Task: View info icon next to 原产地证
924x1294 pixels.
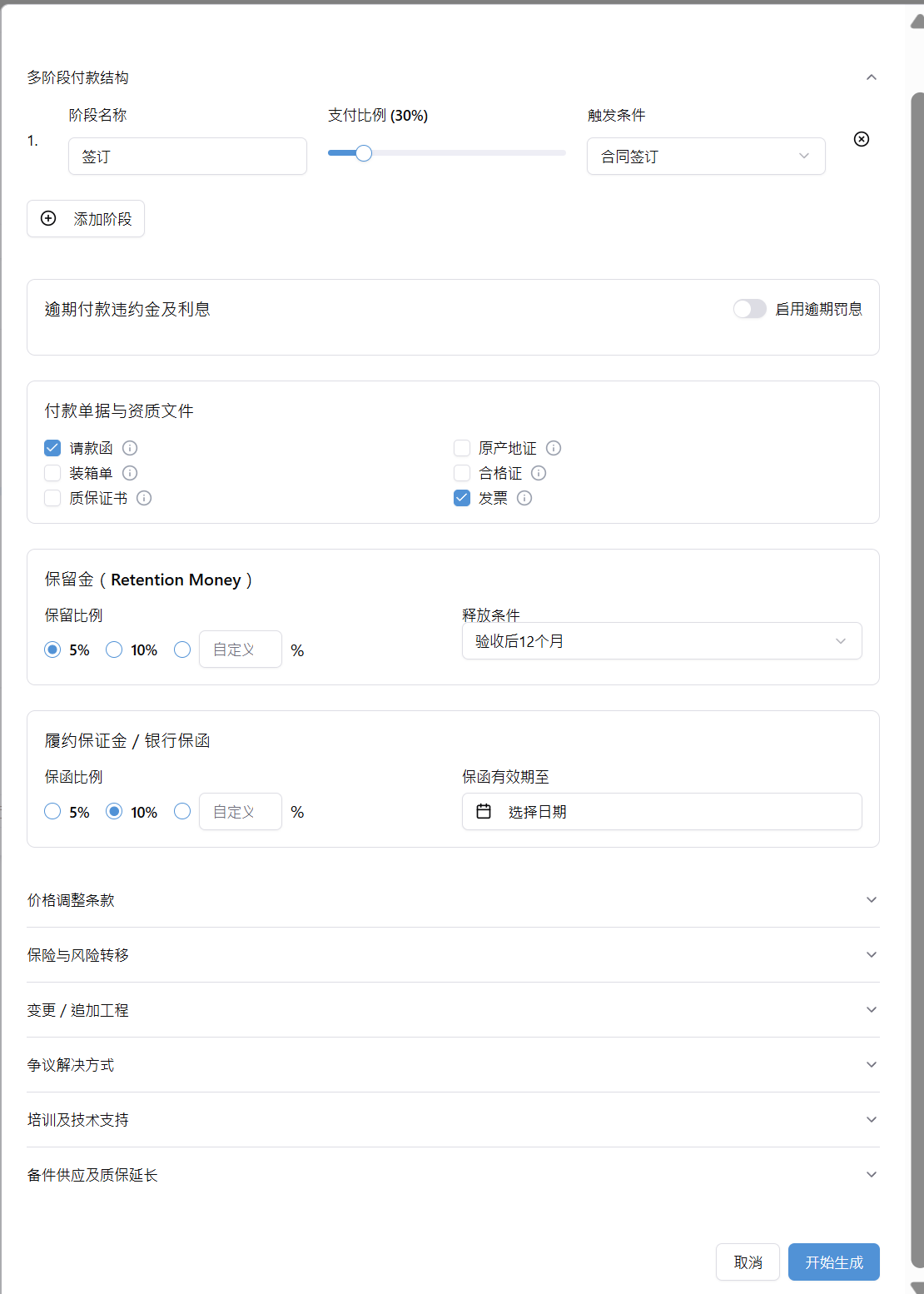Action: click(554, 448)
